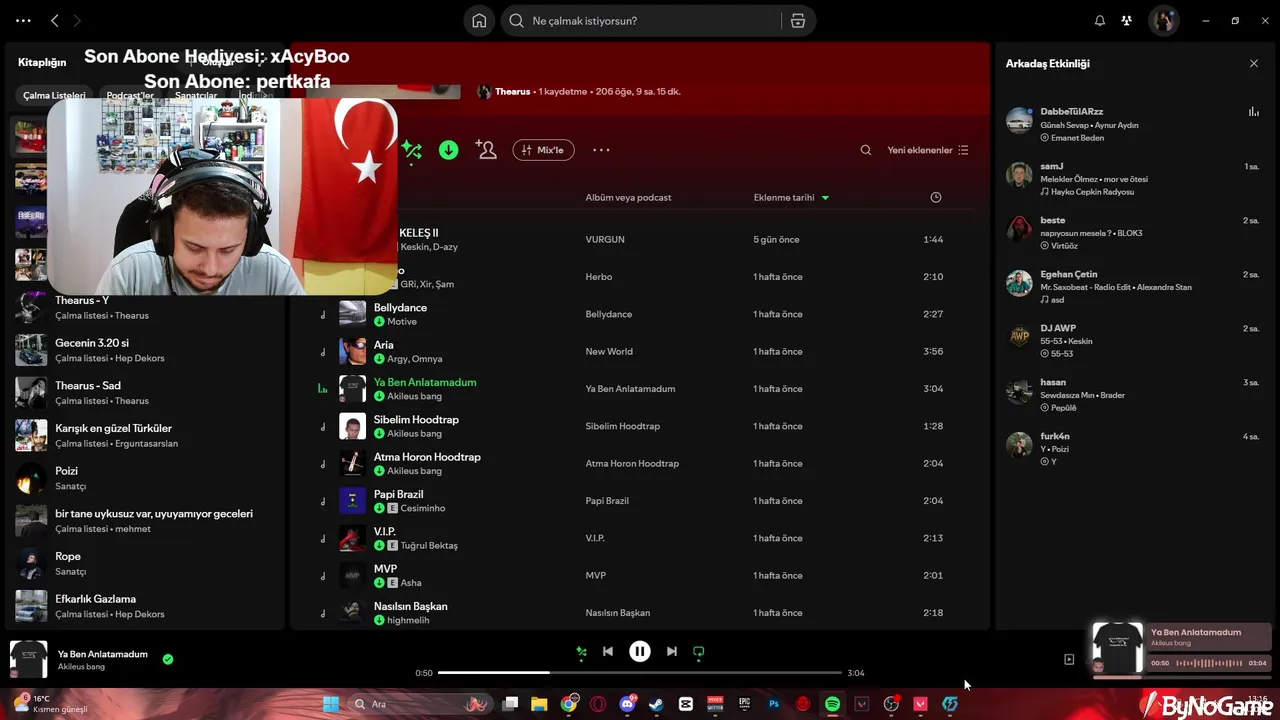This screenshot has width=1280, height=720.
Task: Select the MVP track title
Action: pos(385,569)
